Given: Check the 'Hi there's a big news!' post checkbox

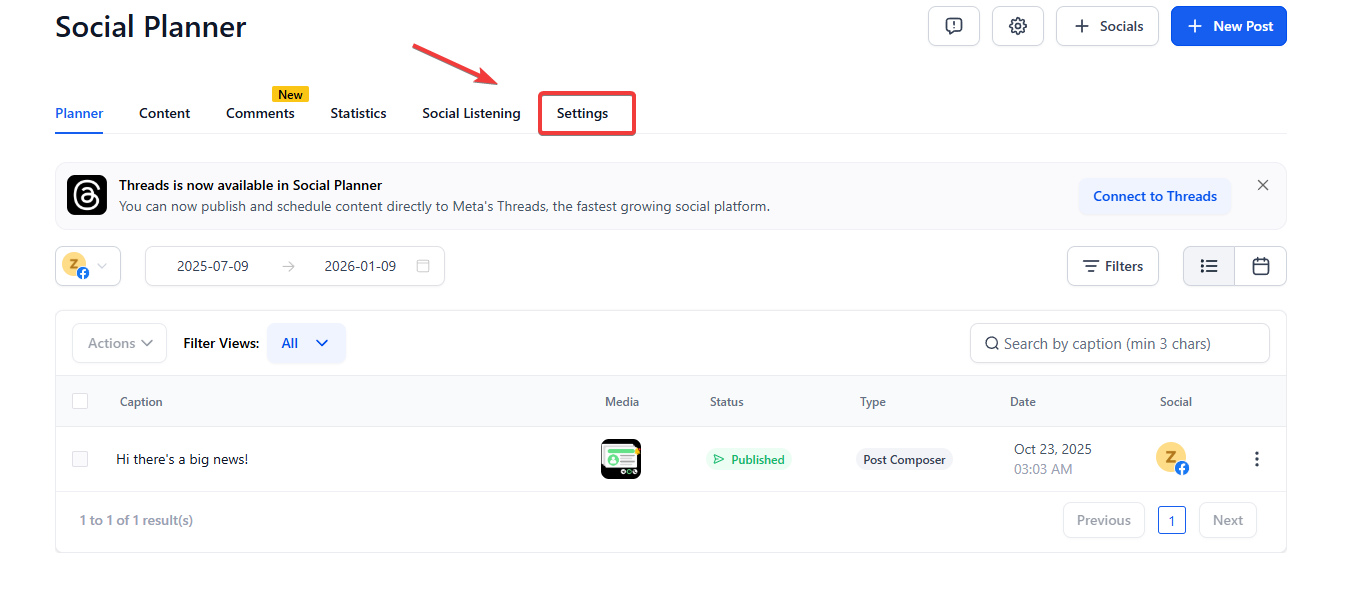Looking at the screenshot, I should point(80,459).
